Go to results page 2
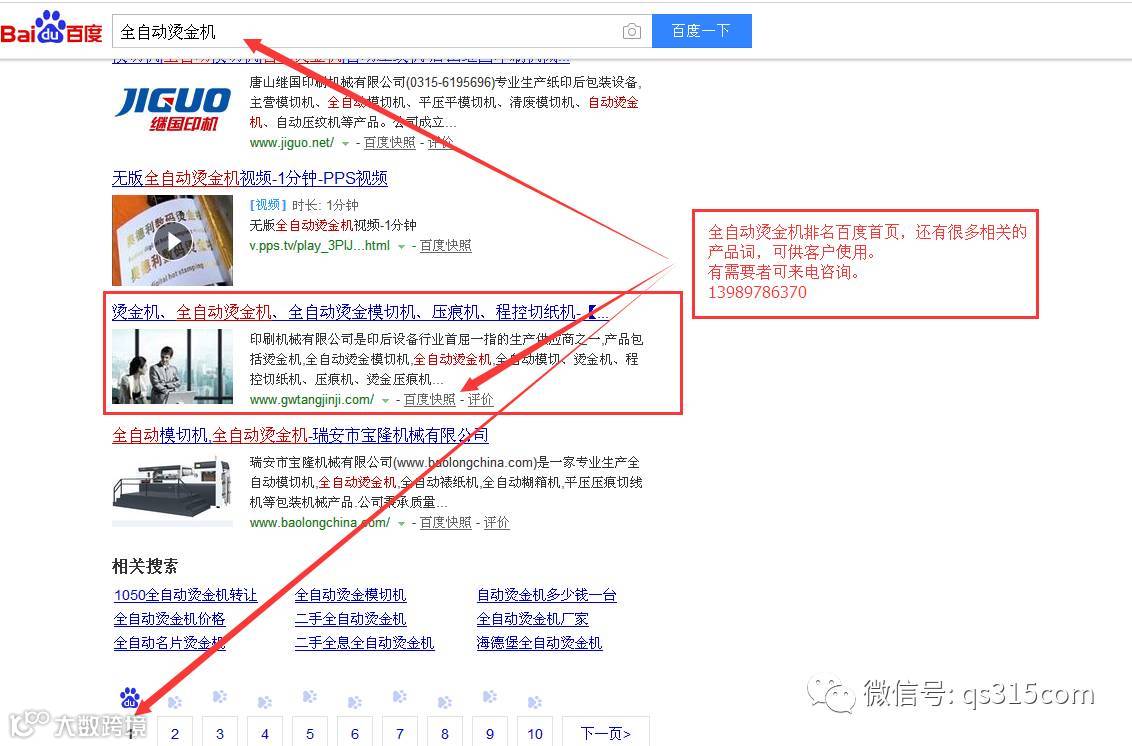The height and width of the screenshot is (746, 1132). click(x=175, y=732)
